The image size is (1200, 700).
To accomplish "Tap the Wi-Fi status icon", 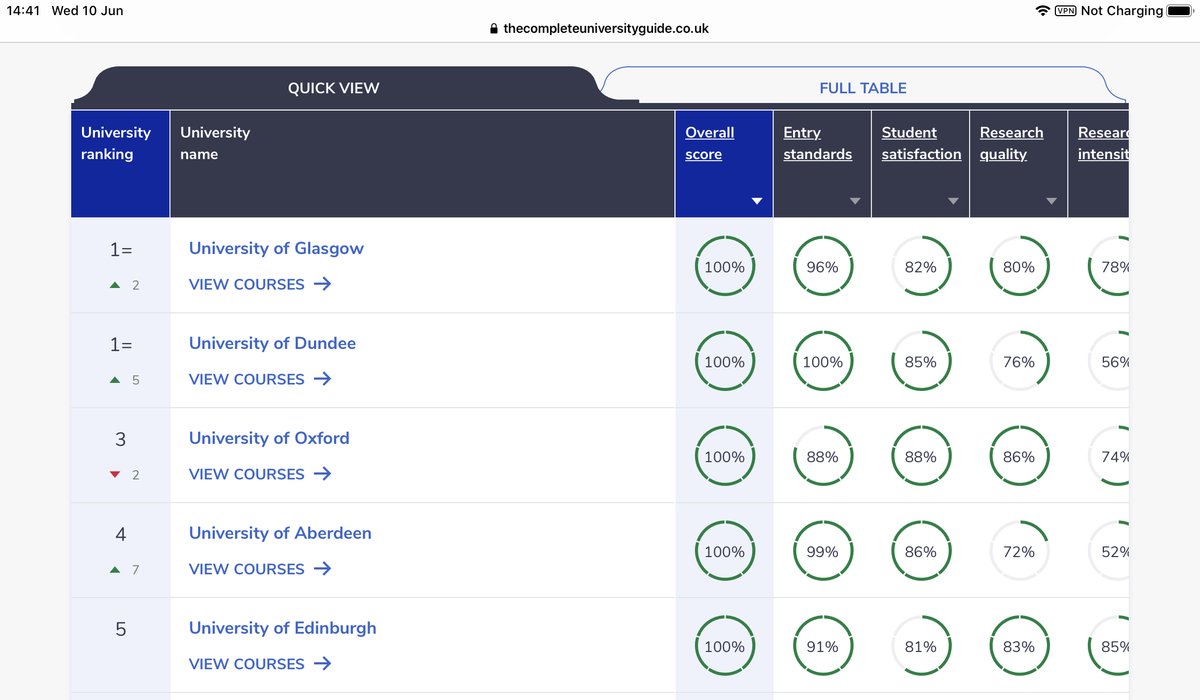I will pos(1043,11).
